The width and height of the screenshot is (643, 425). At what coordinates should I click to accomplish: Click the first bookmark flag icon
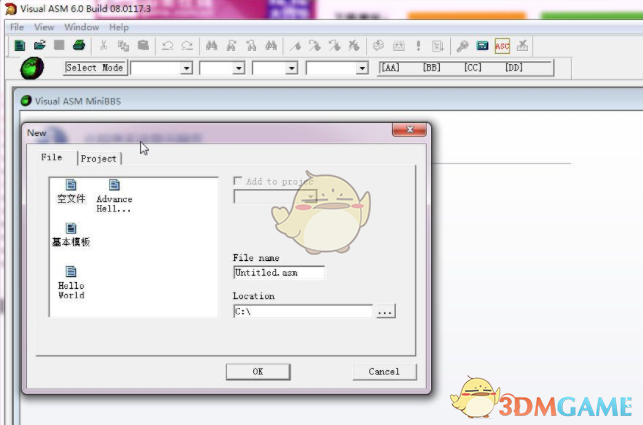tap(295, 46)
